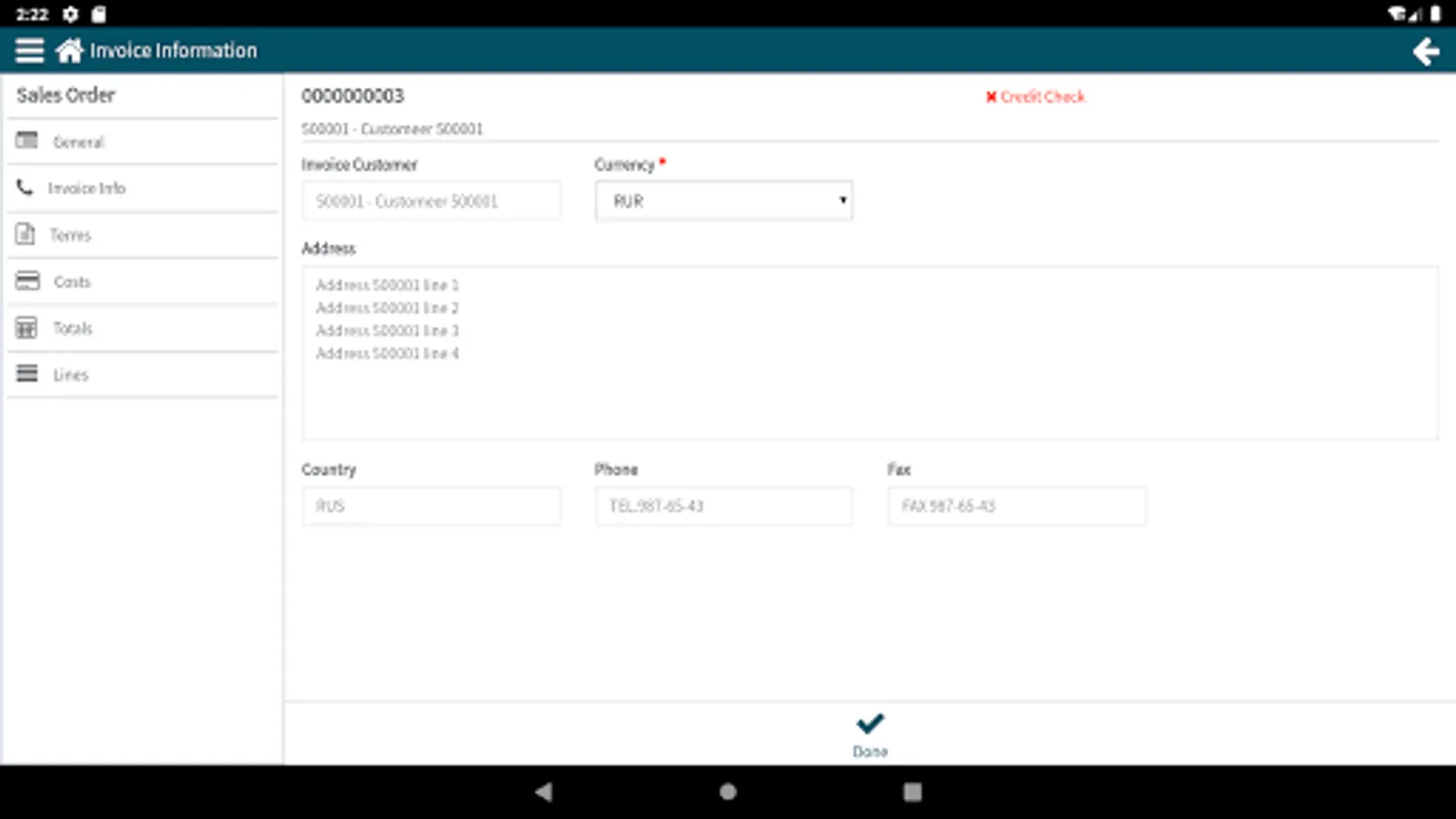Click into the Address text area
This screenshot has height=819, width=1456.
[870, 353]
